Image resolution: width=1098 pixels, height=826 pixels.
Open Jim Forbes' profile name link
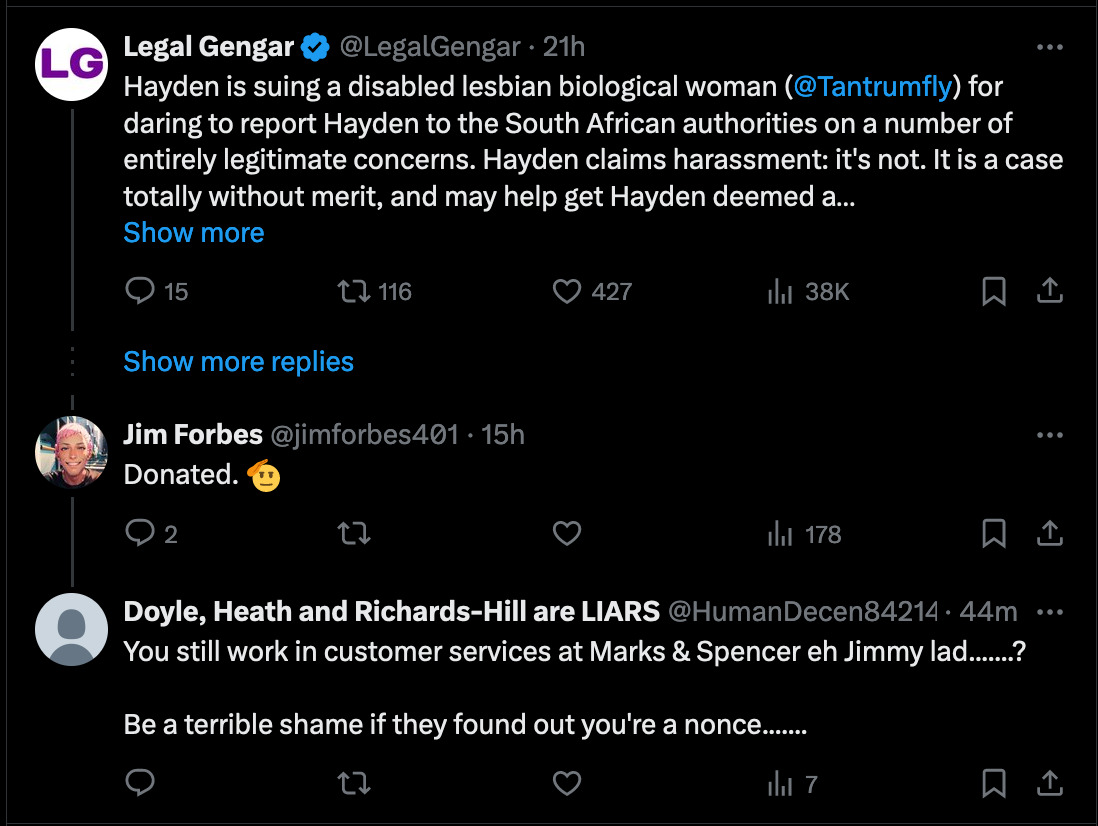193,435
